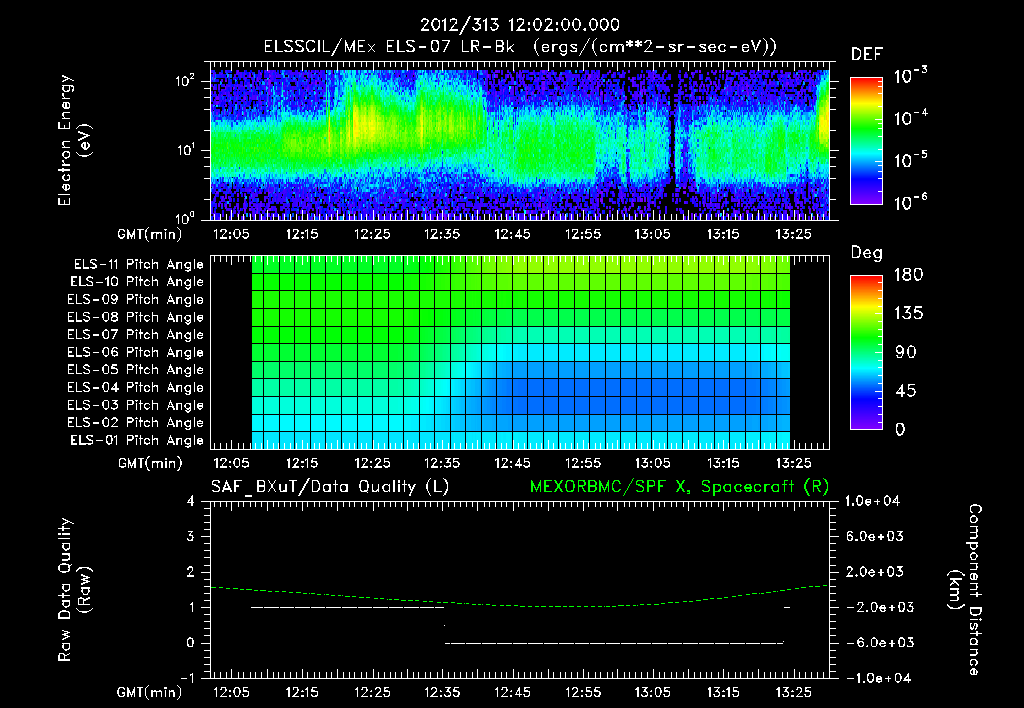
Task: Click the 2 tick on the data quality axis
Action: click(x=190, y=571)
